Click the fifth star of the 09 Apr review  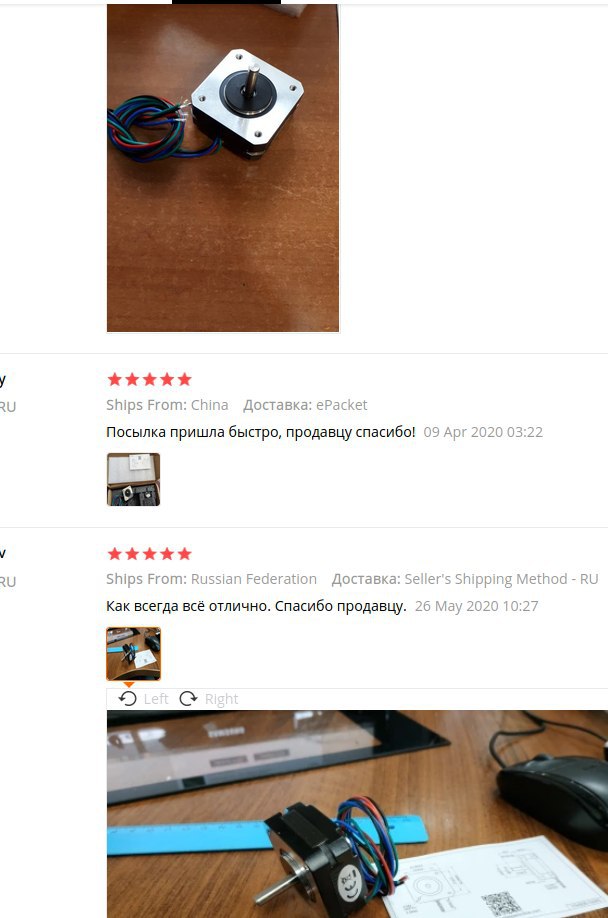(x=184, y=379)
